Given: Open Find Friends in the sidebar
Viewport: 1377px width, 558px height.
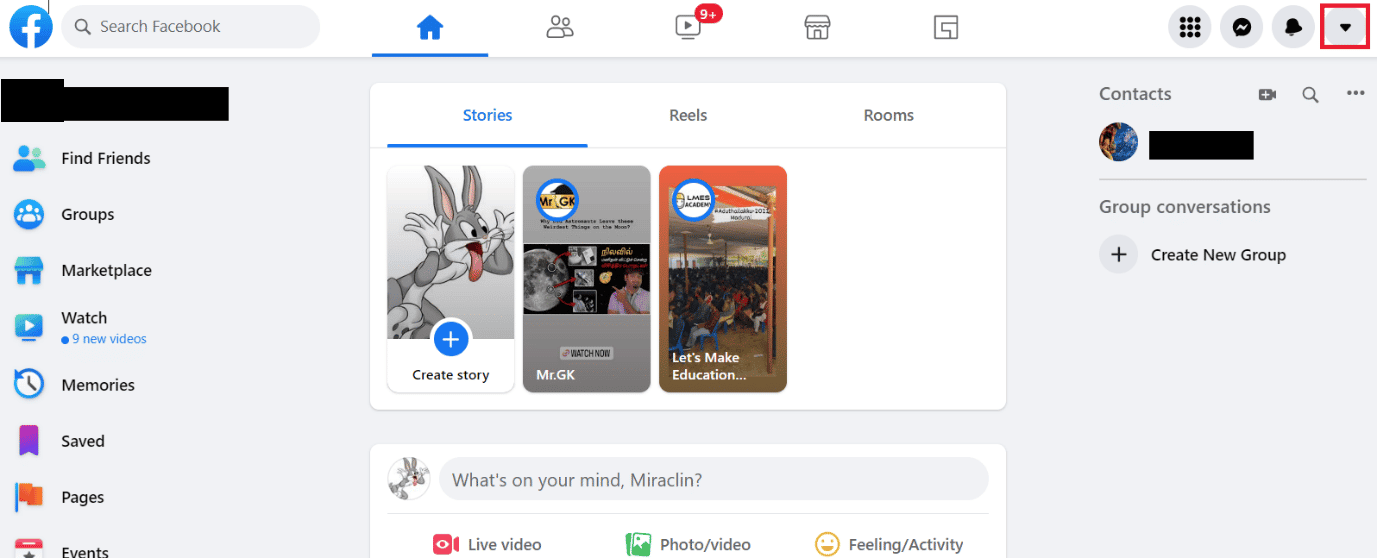Looking at the screenshot, I should pos(105,158).
